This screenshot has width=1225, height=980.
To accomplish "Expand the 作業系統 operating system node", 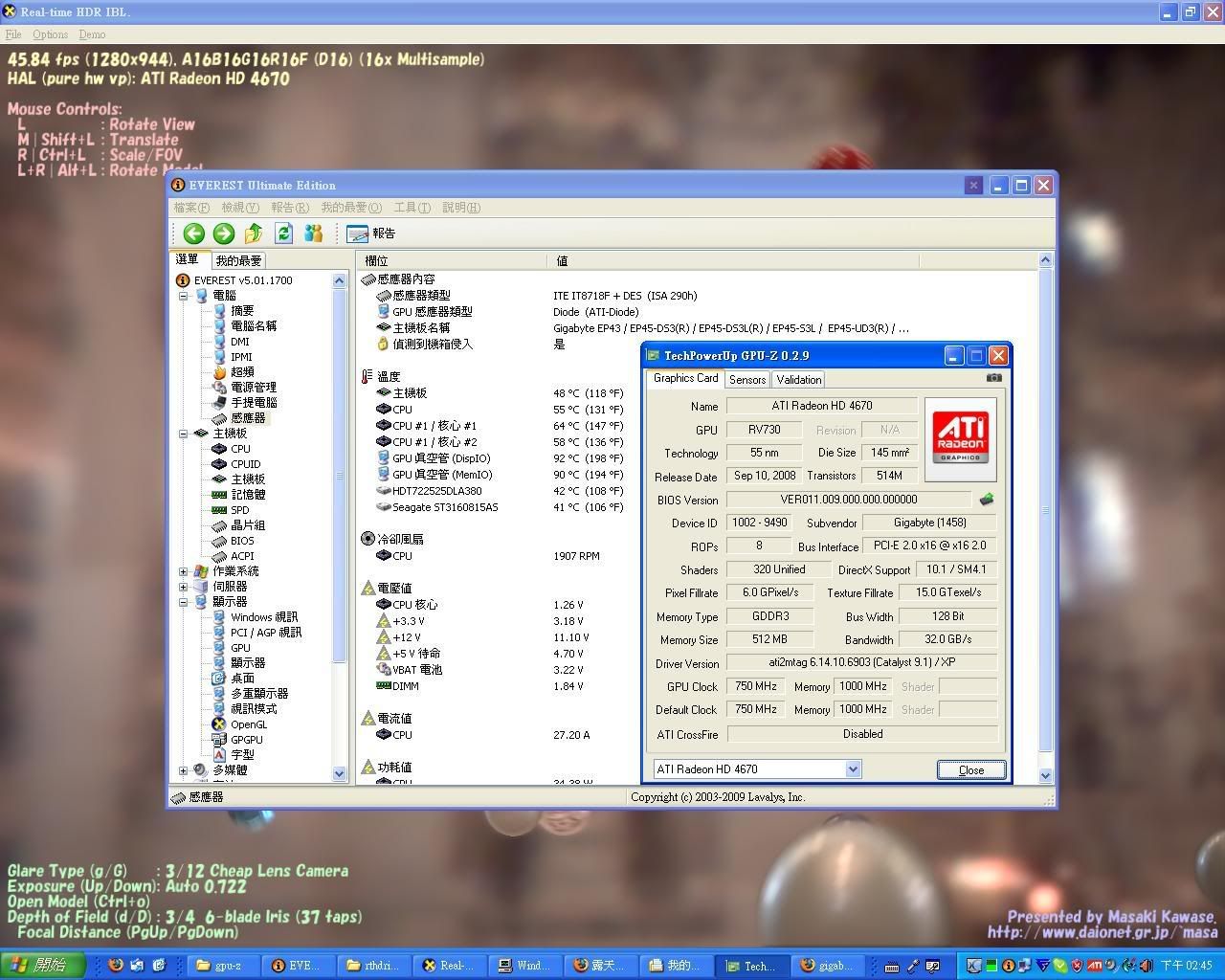I will 184,571.
